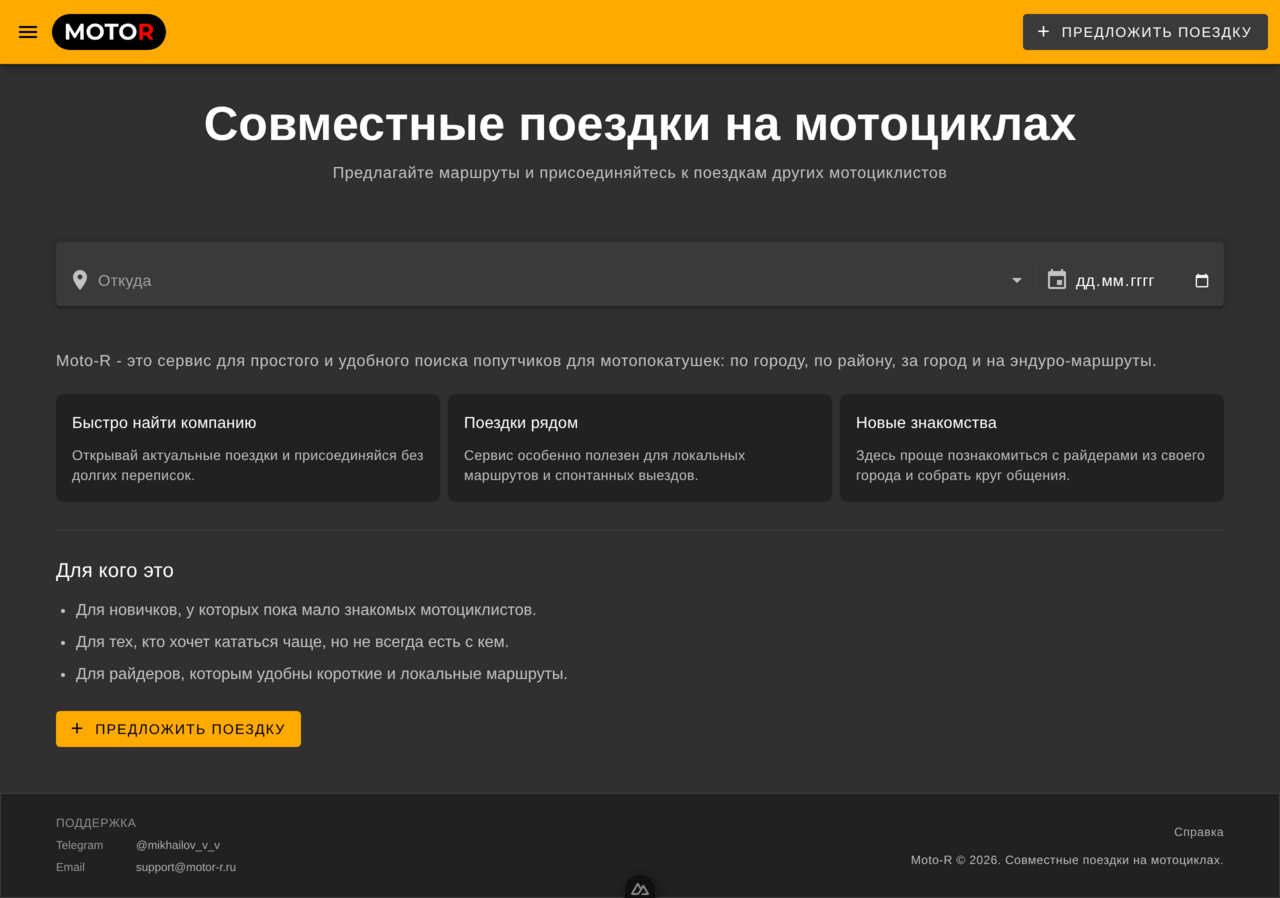
Task: Click the Email label in footer
Action: click(70, 867)
